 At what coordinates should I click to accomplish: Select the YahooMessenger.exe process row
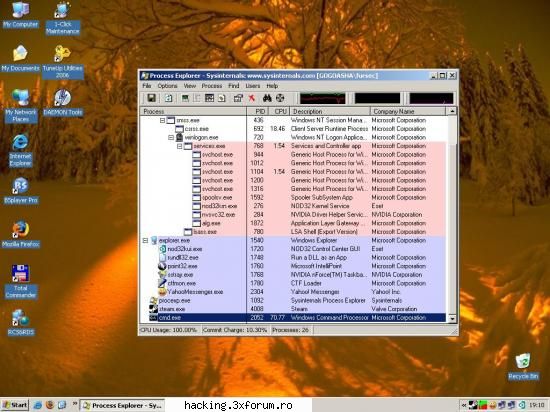point(293,292)
